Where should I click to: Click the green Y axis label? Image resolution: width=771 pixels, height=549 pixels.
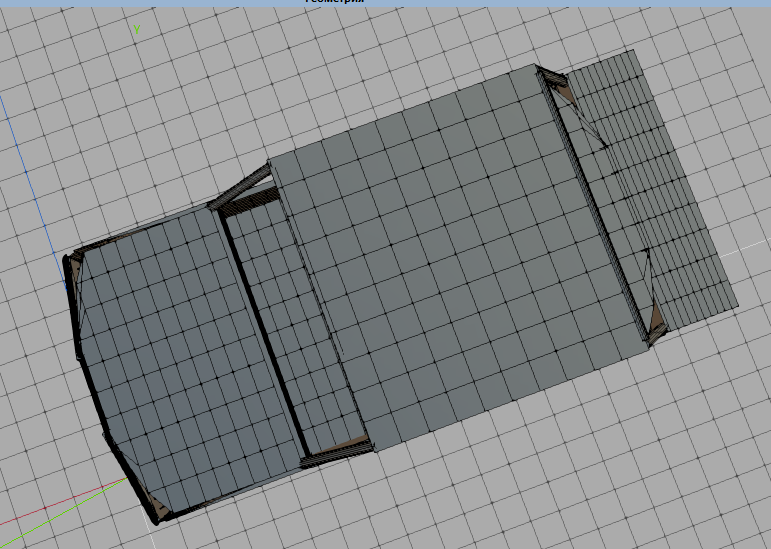coord(136,29)
